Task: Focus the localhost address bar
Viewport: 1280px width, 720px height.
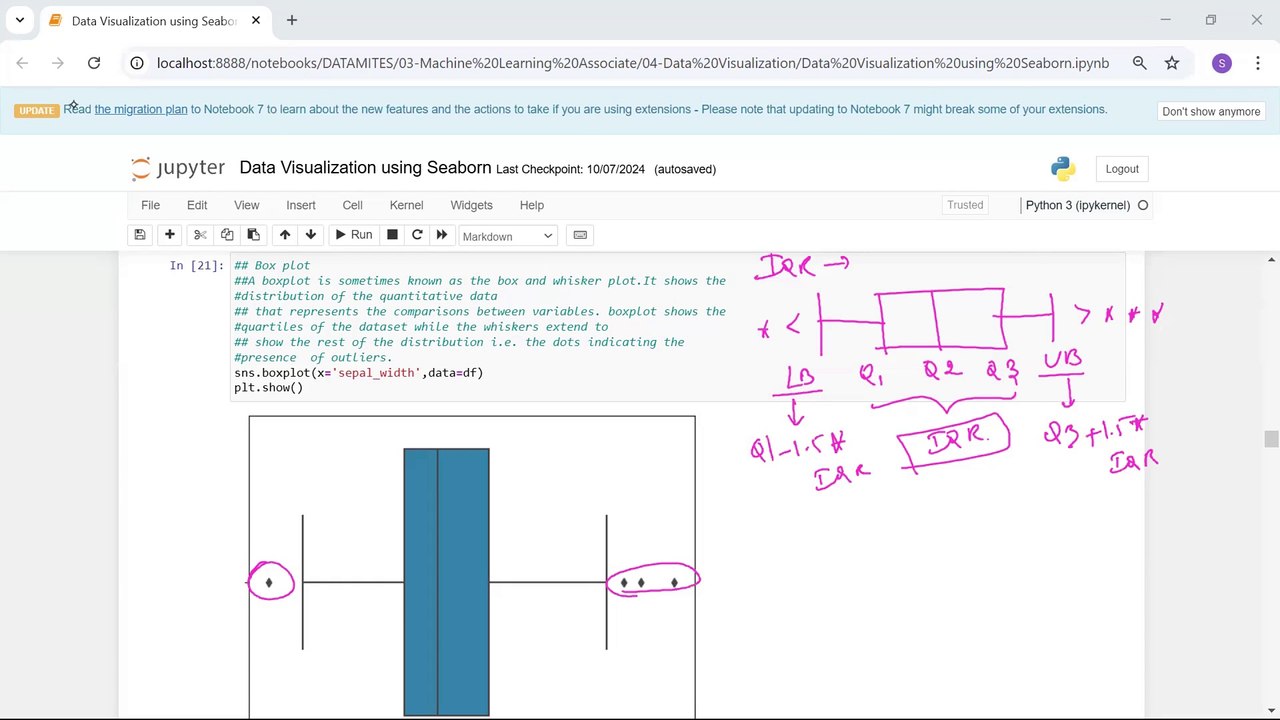Action: (632, 63)
